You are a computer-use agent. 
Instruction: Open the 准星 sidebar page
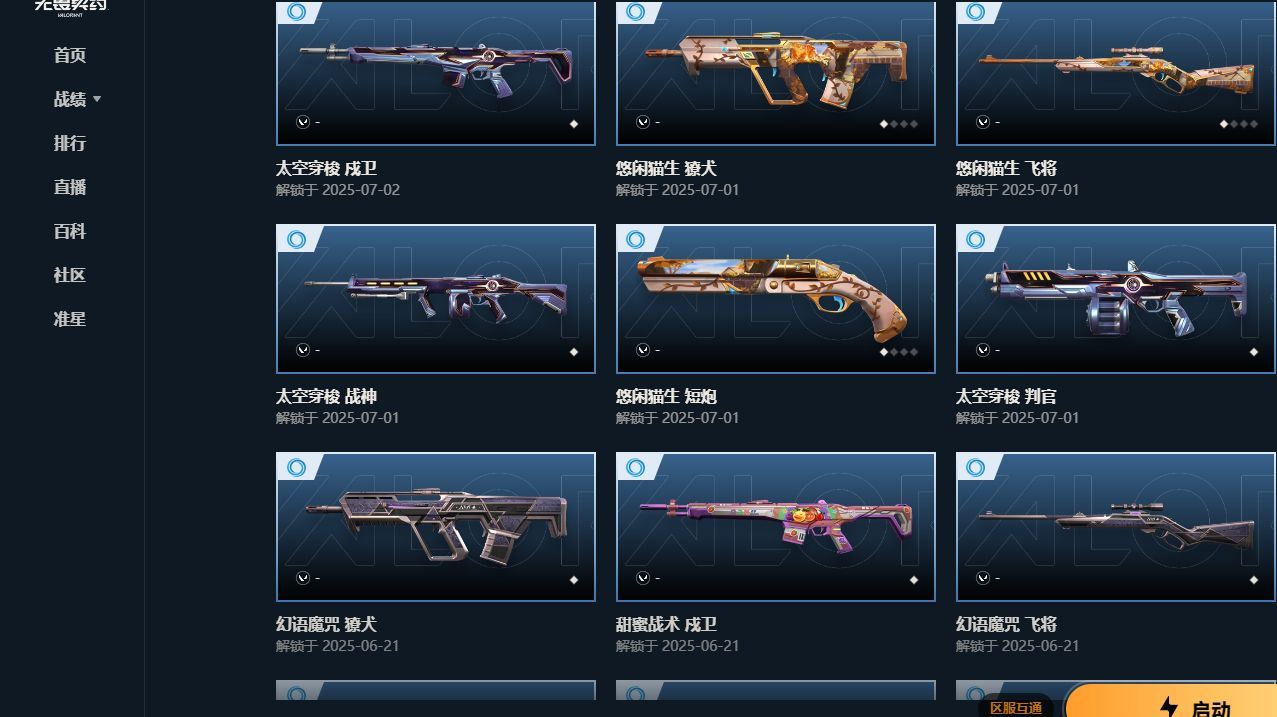click(x=70, y=319)
